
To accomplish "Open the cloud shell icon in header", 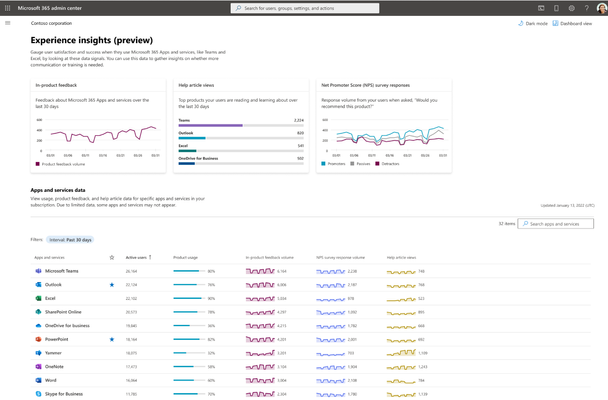I will (541, 8).
